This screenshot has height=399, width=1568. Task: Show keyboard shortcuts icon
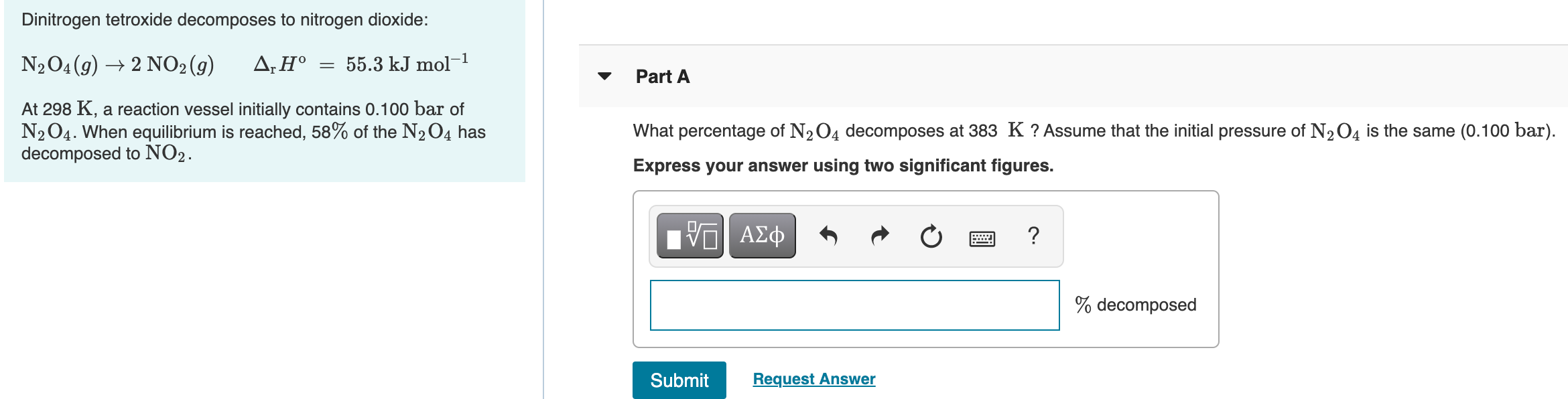pyautogui.click(x=982, y=238)
